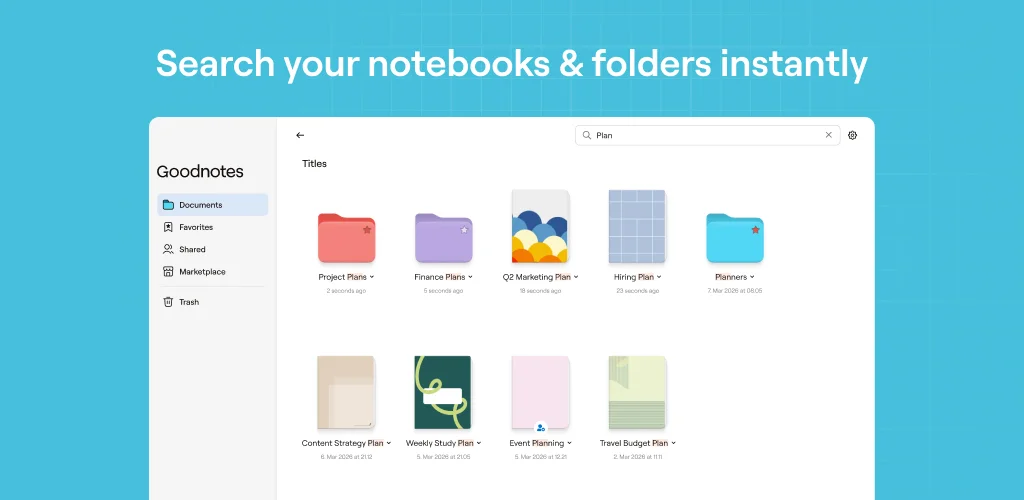Viewport: 1024px width, 500px height.
Task: Expand the Q2 Marketing Plan chevron menu
Action: click(576, 277)
